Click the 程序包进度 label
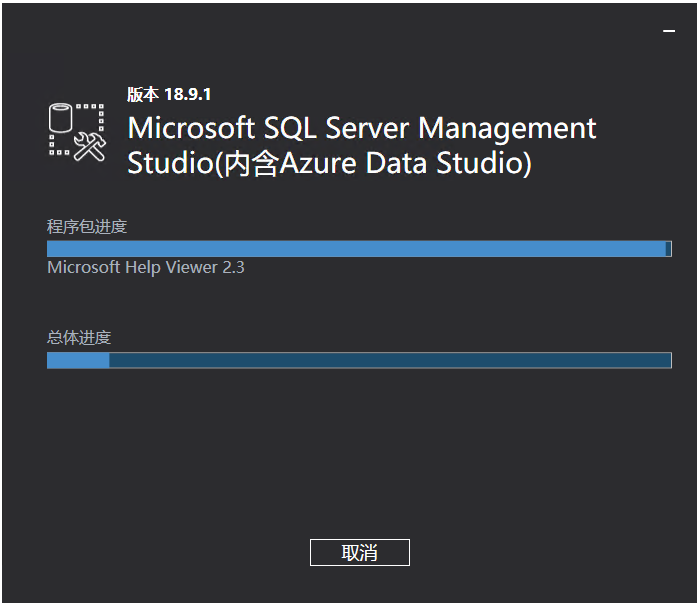 pos(87,227)
